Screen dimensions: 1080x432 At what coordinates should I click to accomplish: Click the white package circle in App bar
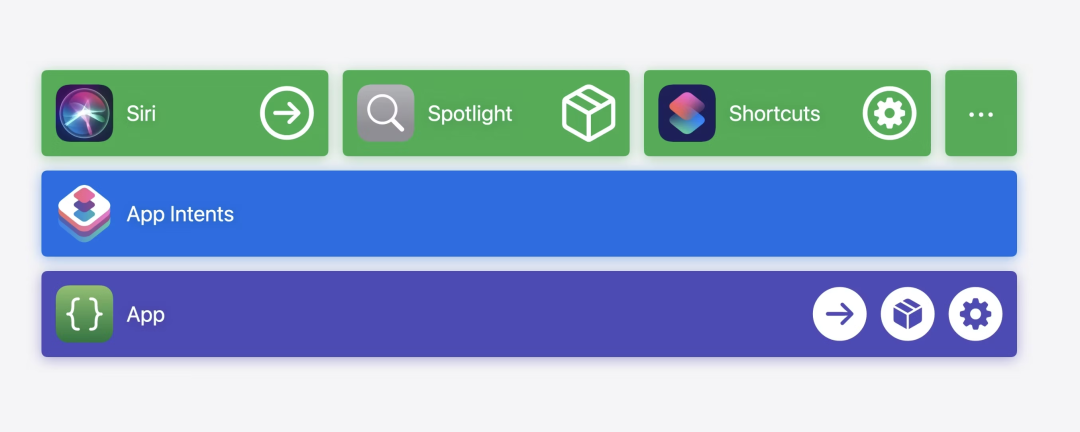click(x=907, y=314)
